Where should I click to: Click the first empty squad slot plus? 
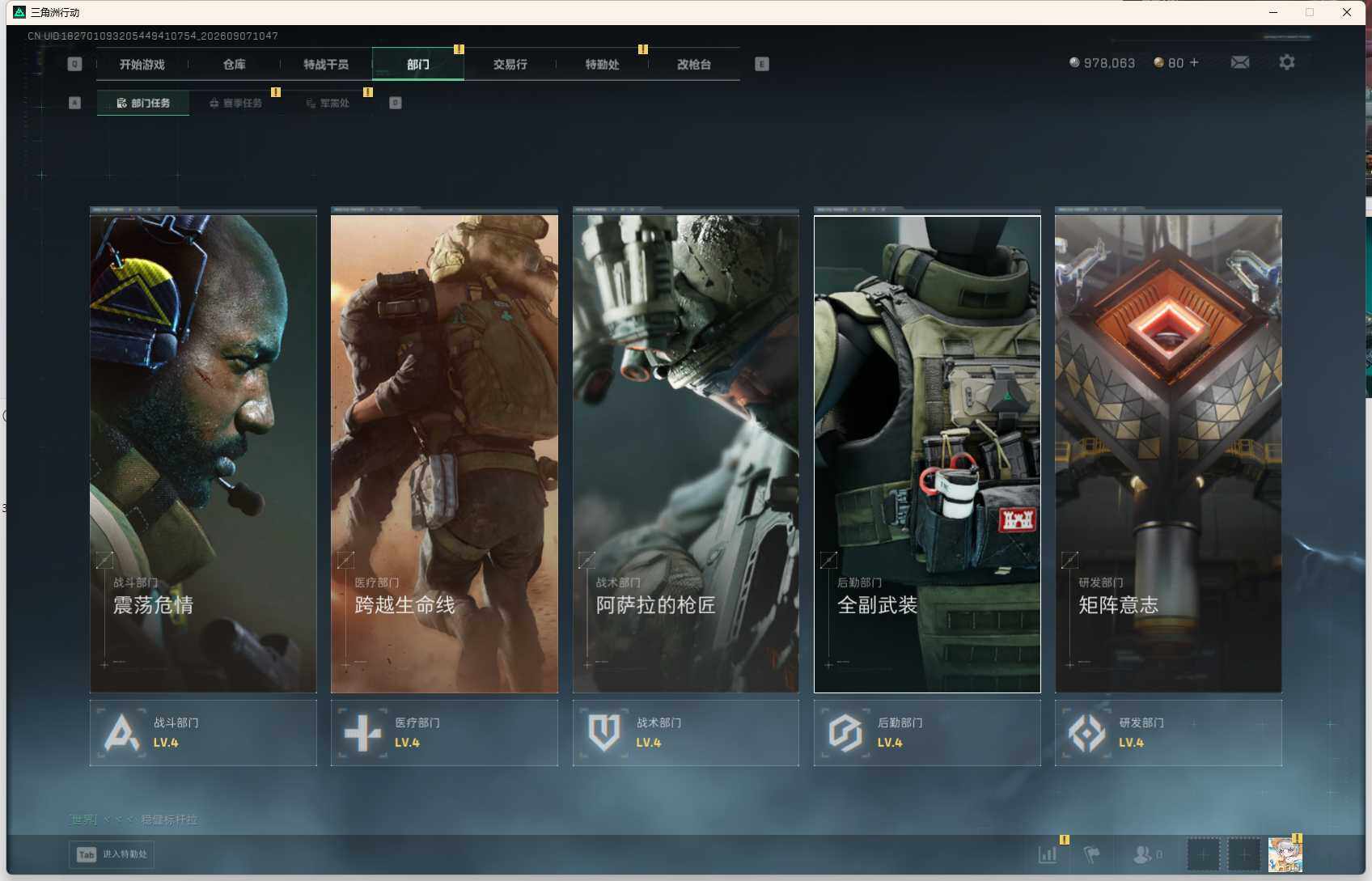pyautogui.click(x=1202, y=854)
